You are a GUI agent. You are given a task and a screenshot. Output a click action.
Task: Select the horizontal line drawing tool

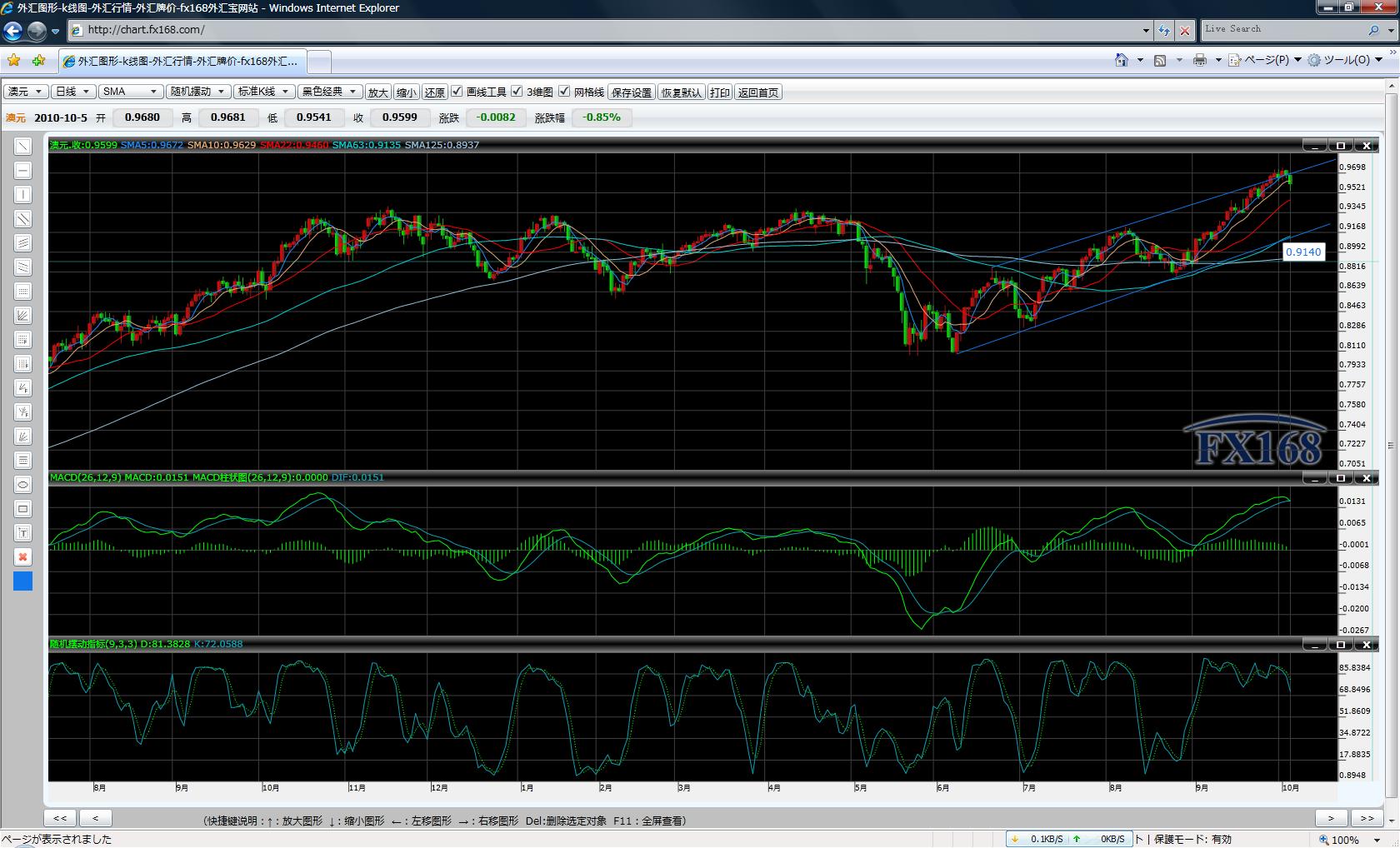click(22, 171)
